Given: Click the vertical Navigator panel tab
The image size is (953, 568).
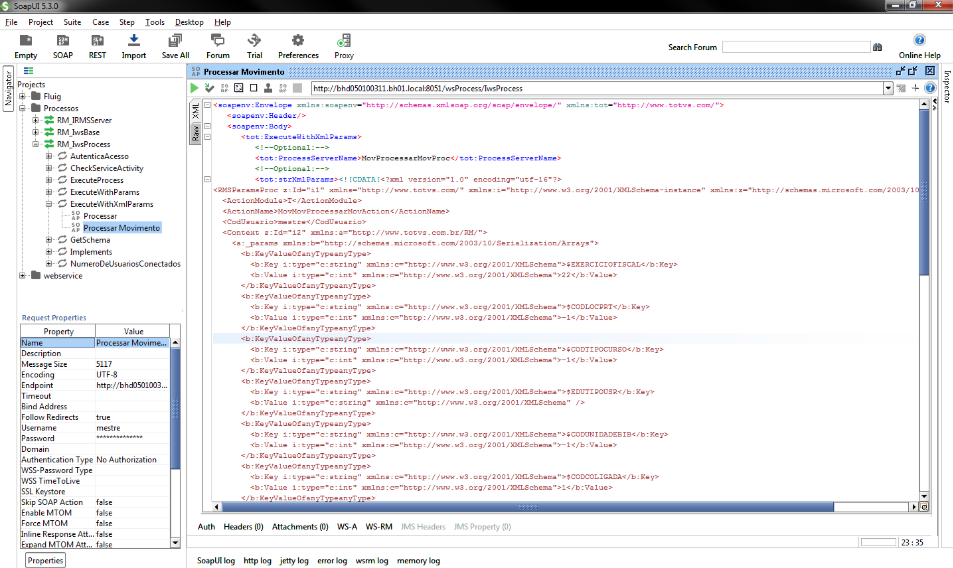Looking at the screenshot, I should [x=8, y=90].
